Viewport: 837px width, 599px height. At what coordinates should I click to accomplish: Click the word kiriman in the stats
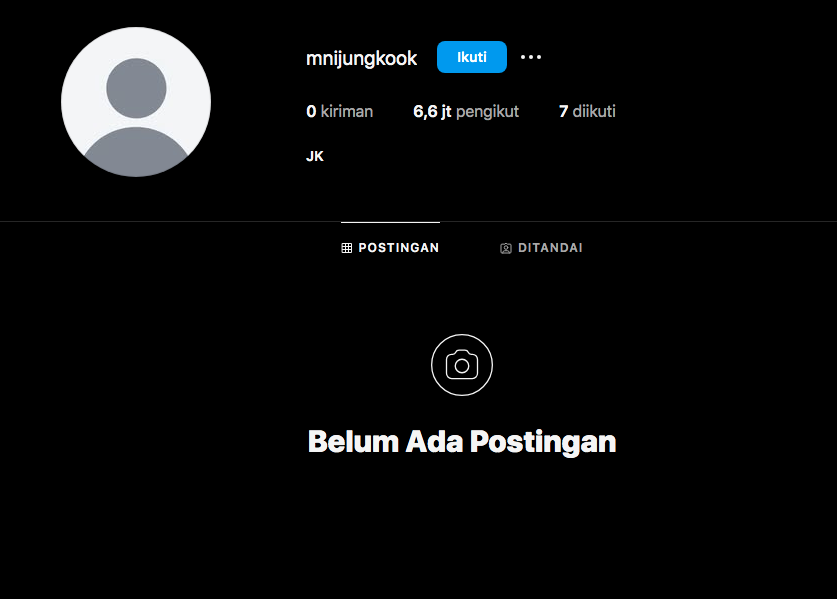point(347,111)
